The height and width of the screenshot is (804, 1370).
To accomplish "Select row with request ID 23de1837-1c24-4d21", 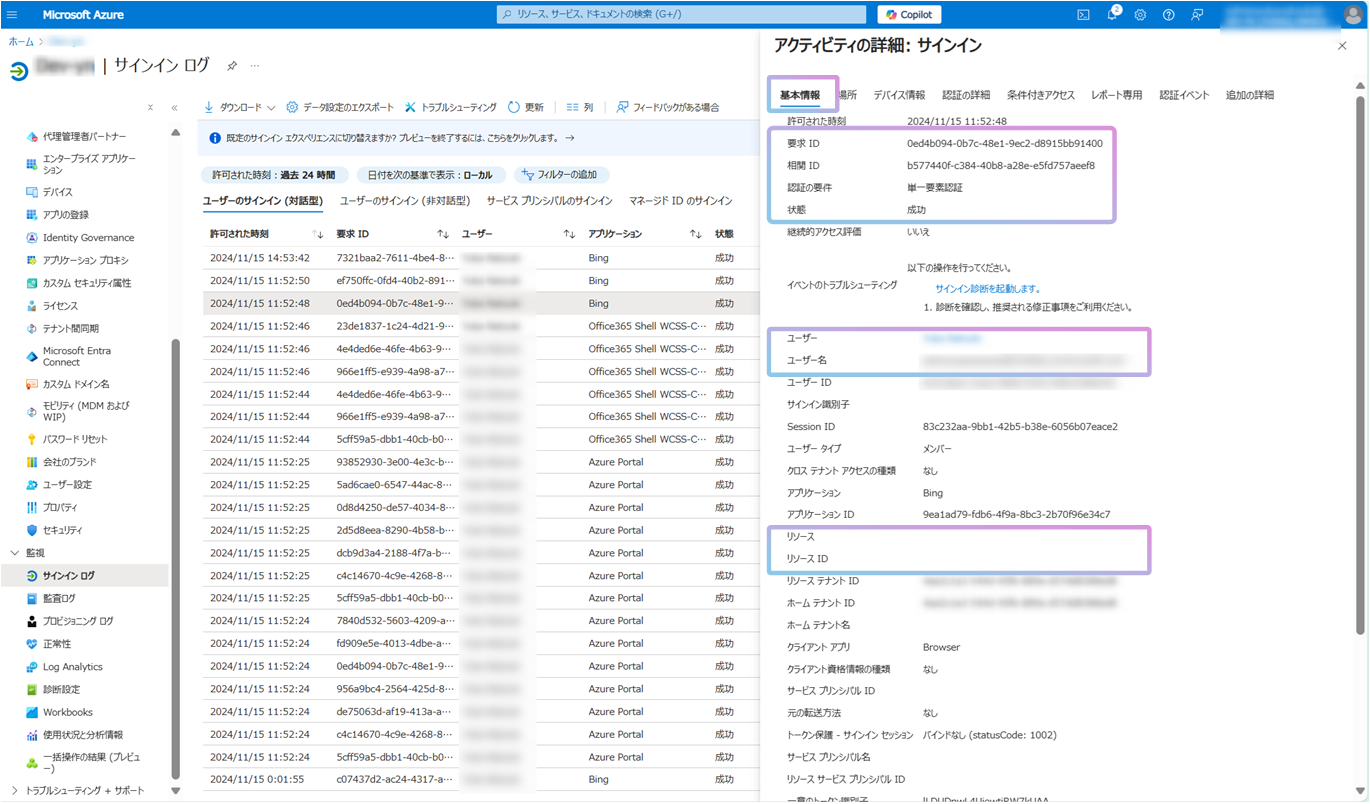I will 479,326.
